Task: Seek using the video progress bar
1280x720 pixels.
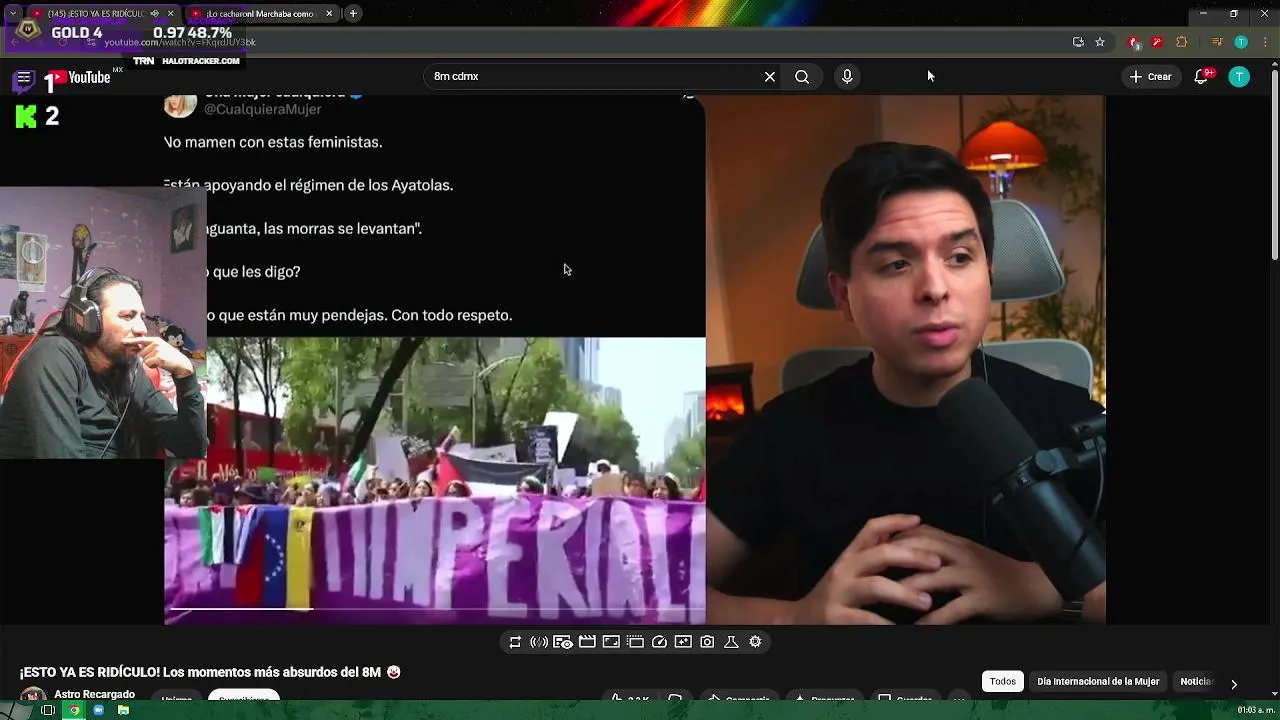Action: click(435, 608)
